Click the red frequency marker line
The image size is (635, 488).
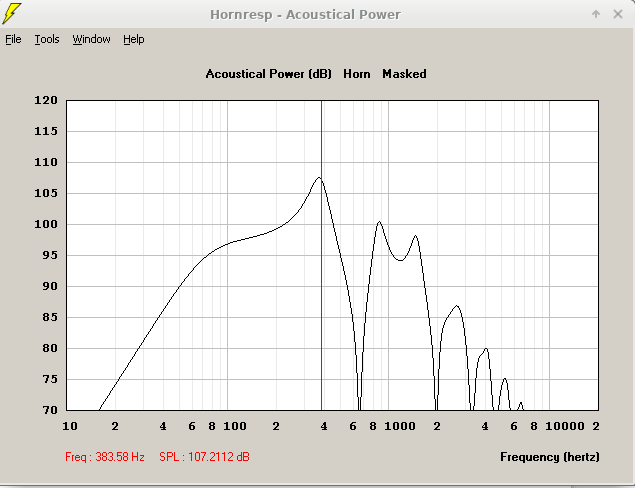pos(322,255)
